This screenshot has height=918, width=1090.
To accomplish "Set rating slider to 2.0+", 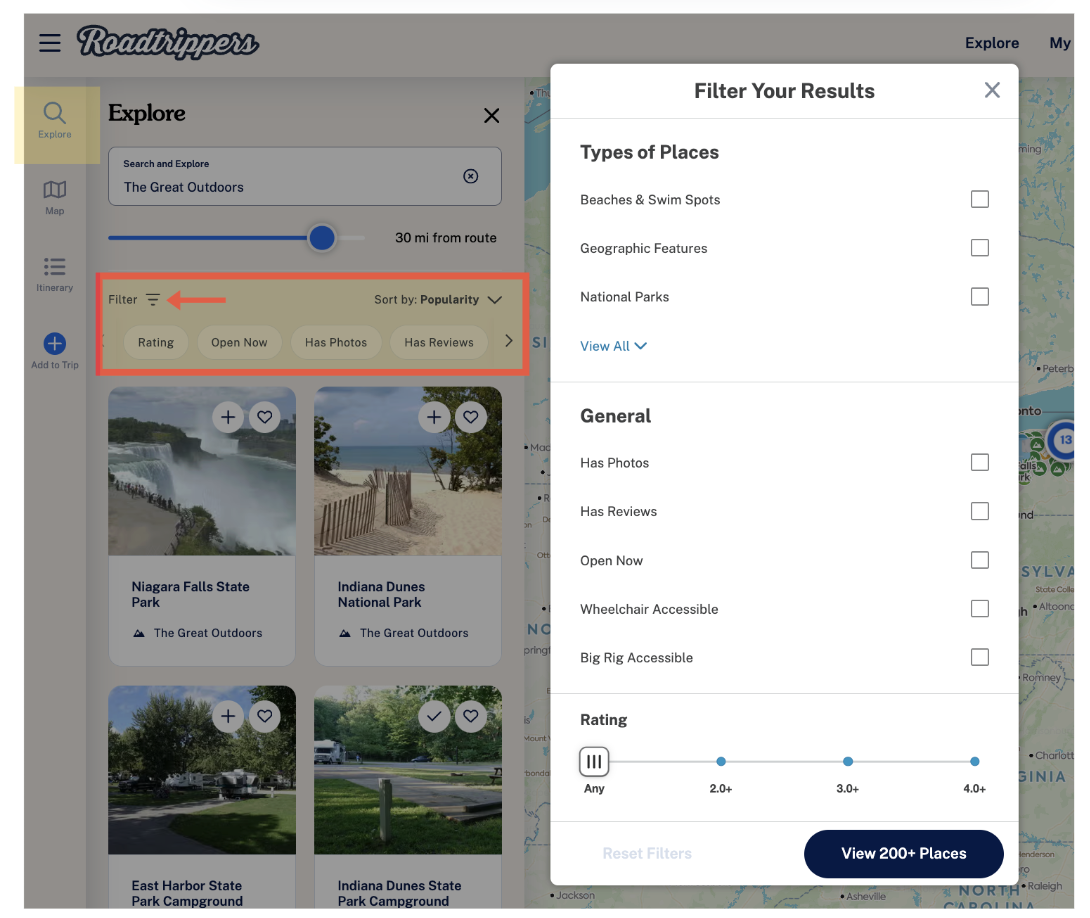I will click(x=721, y=762).
